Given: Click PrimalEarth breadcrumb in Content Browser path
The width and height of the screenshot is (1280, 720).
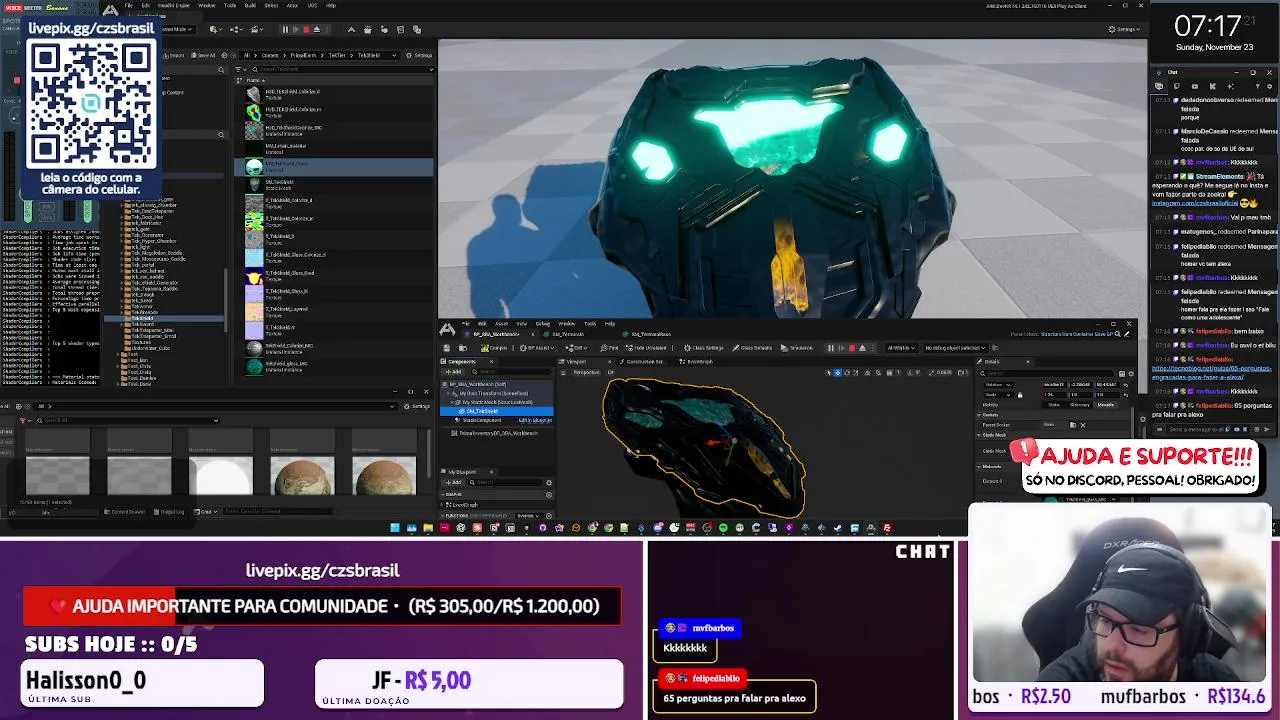Looking at the screenshot, I should [x=303, y=55].
